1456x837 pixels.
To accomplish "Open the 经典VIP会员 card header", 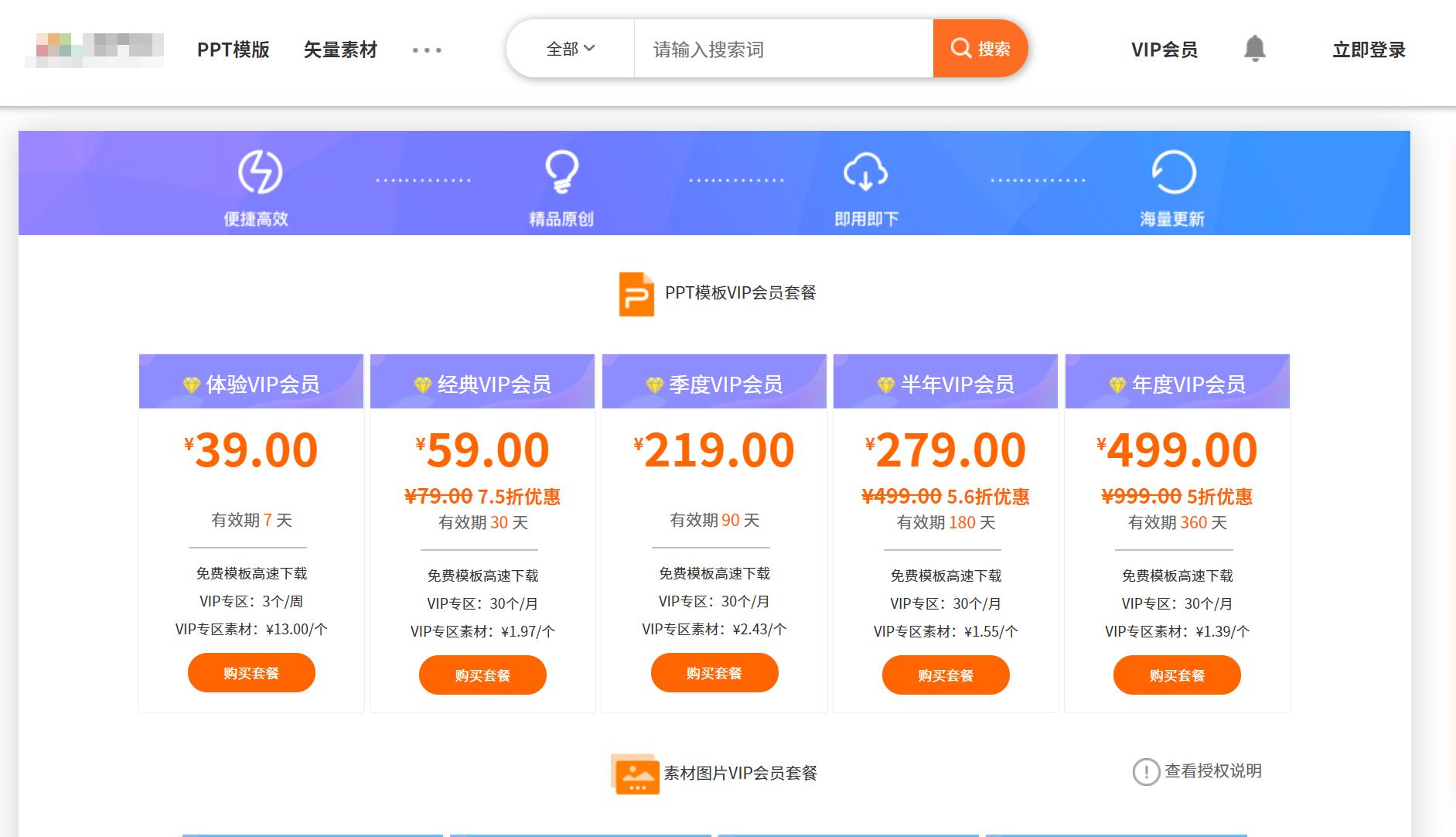I will coord(482,381).
